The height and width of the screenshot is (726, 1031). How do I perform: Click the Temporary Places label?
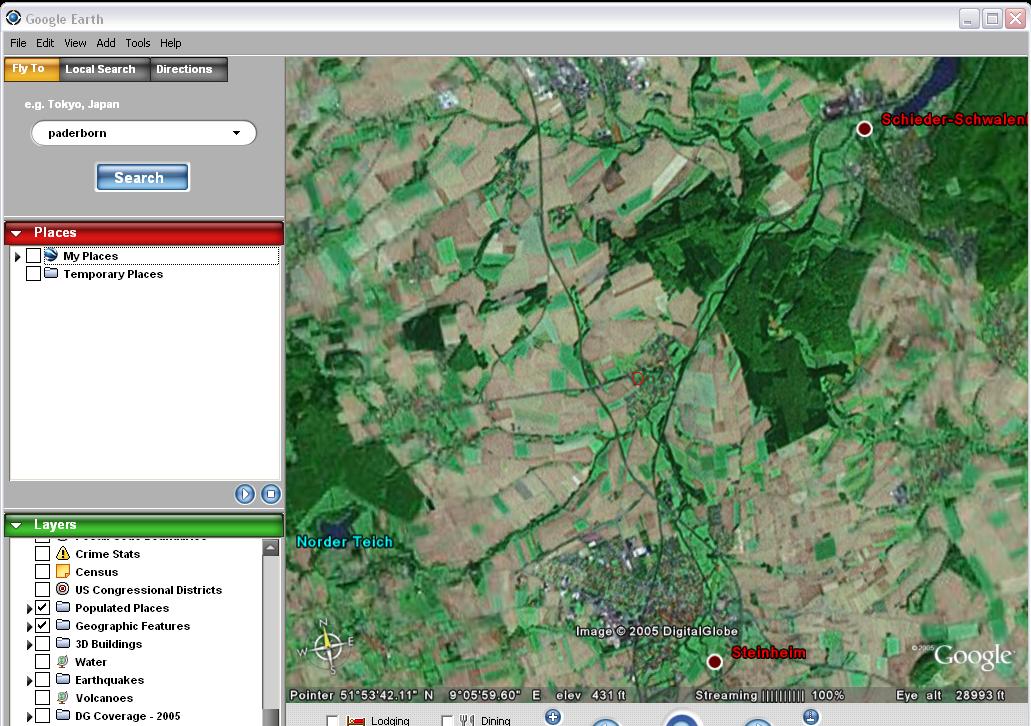[113, 274]
